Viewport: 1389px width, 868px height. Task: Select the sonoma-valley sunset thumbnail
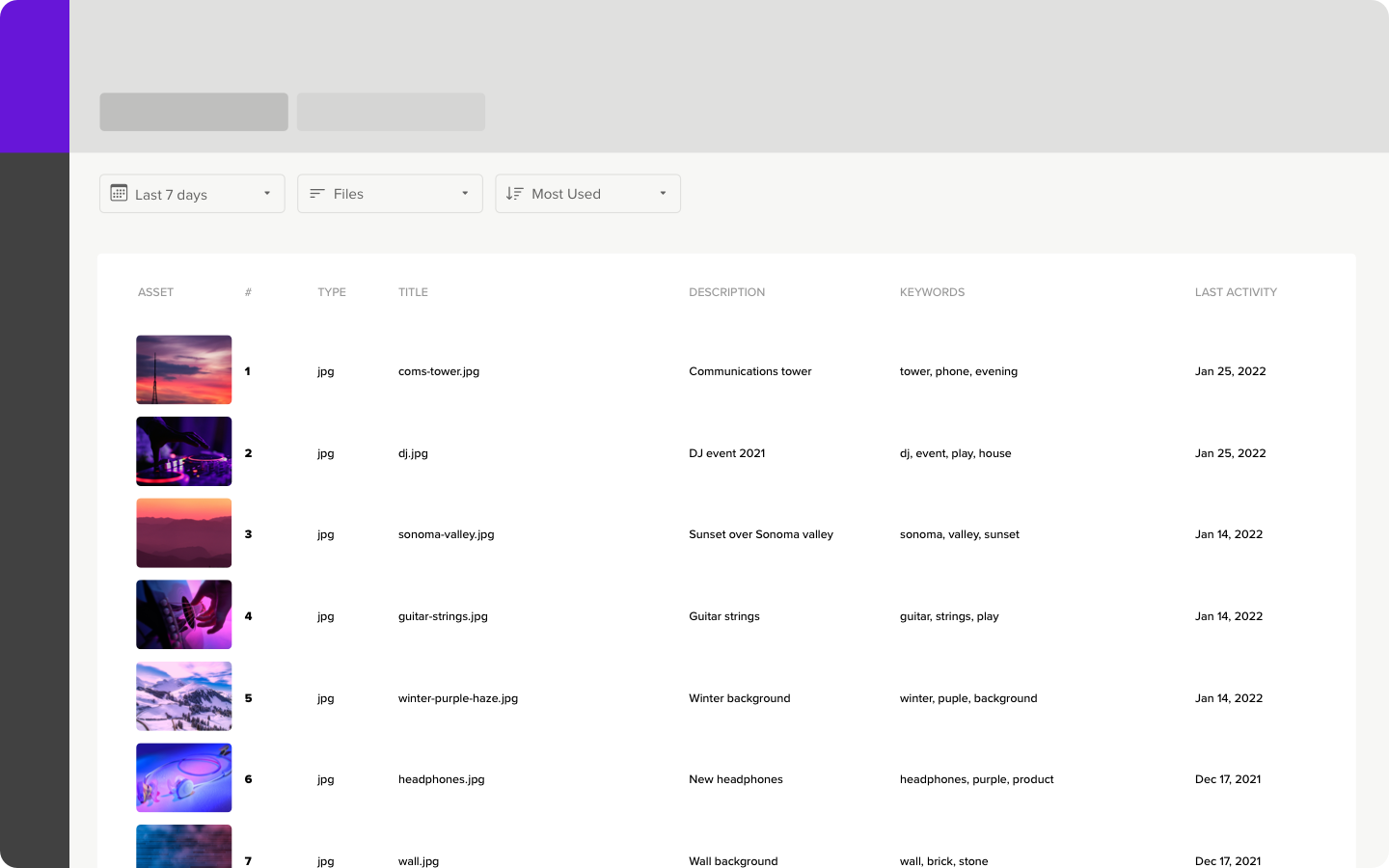pos(183,533)
